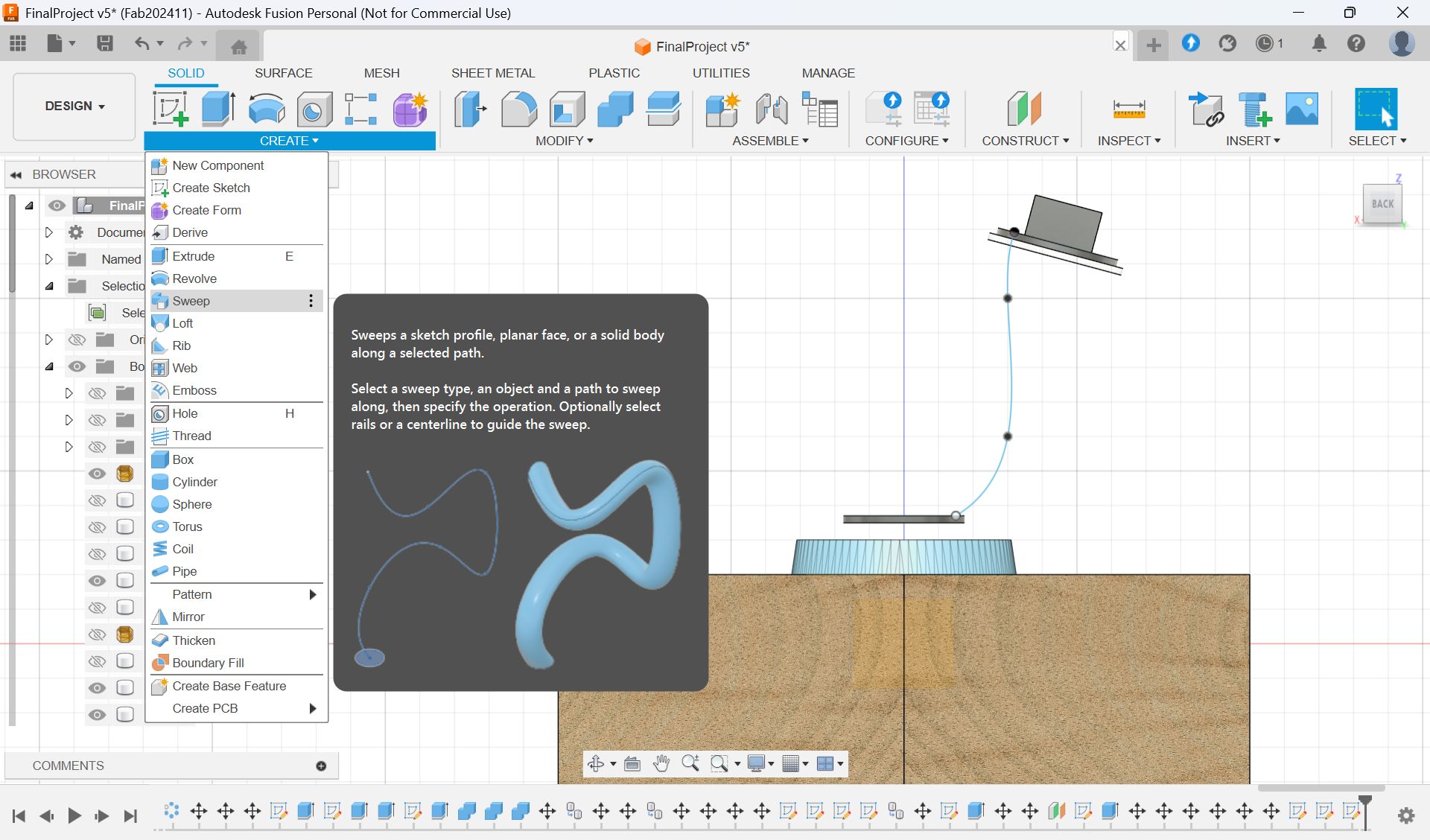Switch to the SHEET METAL tab
The width and height of the screenshot is (1430, 840).
[492, 73]
